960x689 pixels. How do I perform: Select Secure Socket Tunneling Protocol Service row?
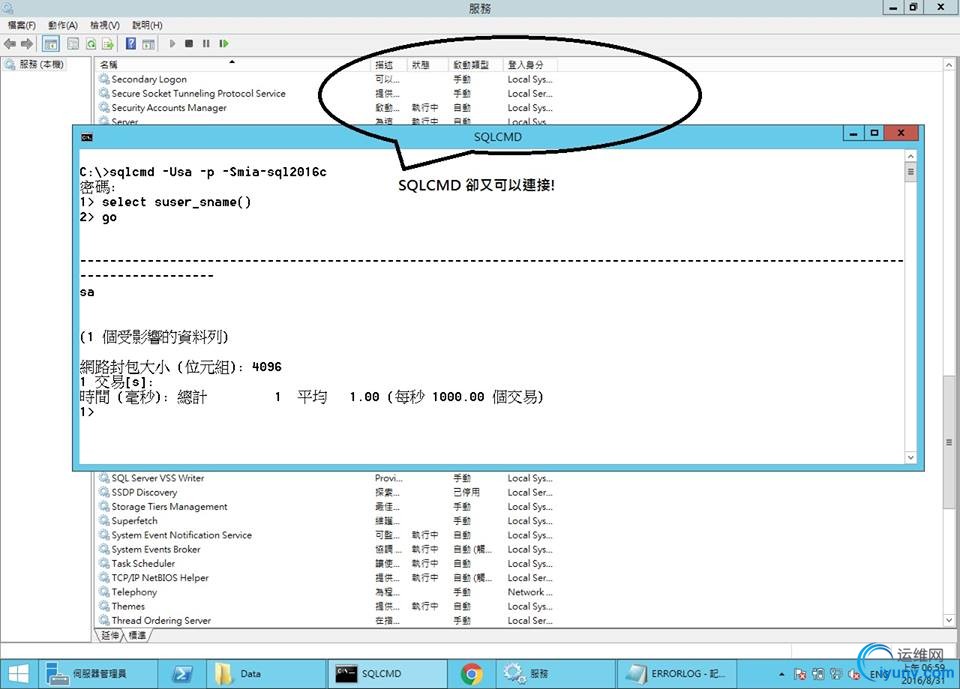(198, 93)
